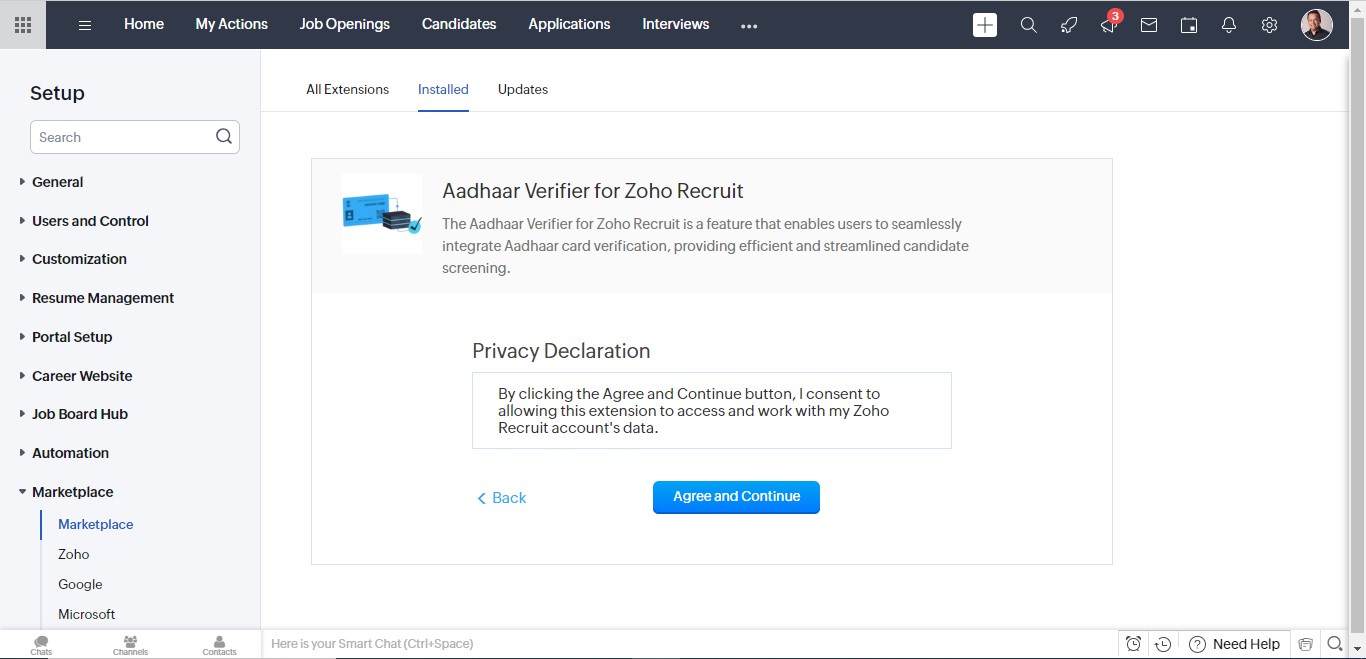Switch to the Updates tab
1366x659 pixels.
pyautogui.click(x=523, y=89)
